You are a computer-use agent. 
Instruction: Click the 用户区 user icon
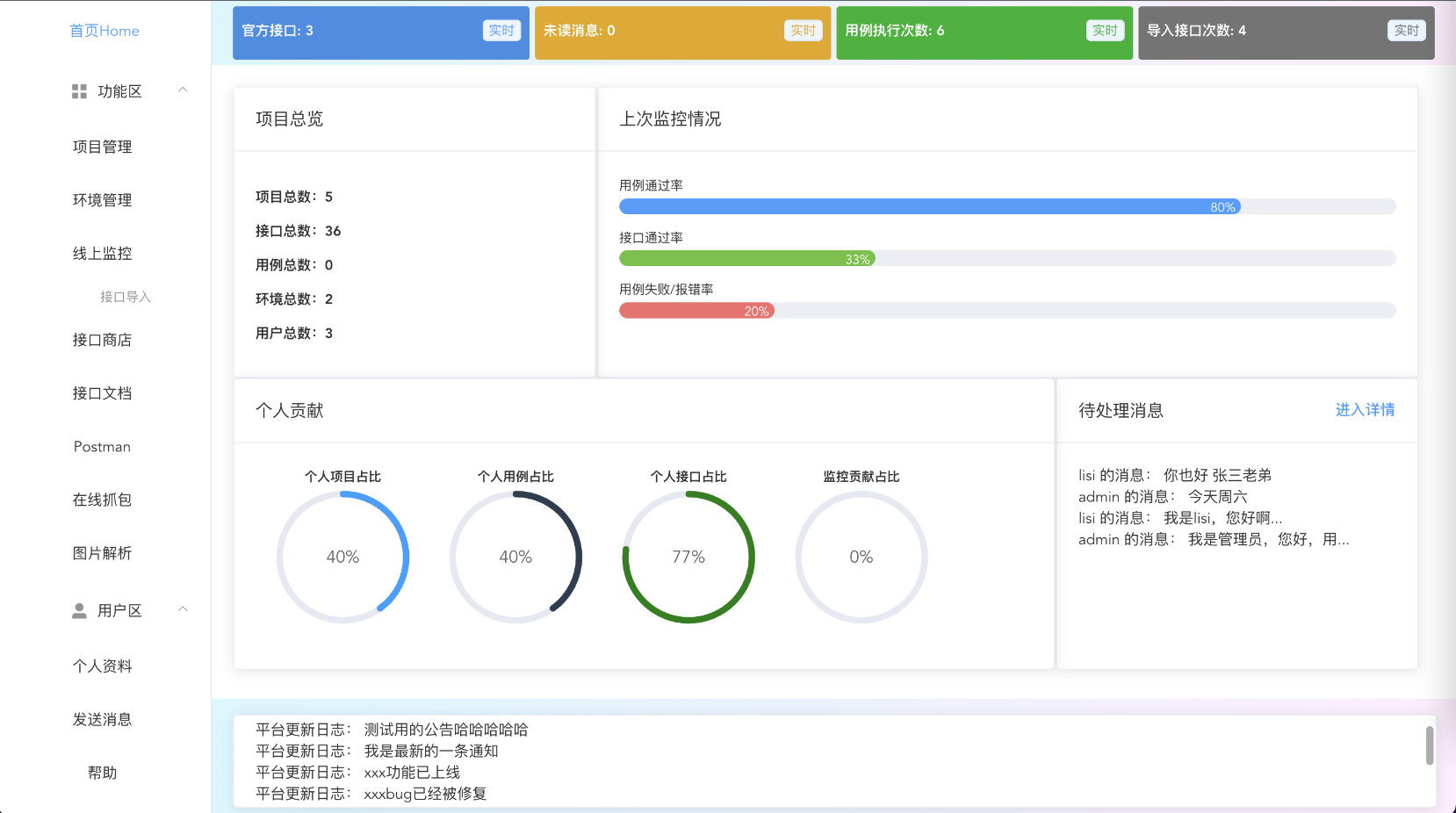point(78,610)
